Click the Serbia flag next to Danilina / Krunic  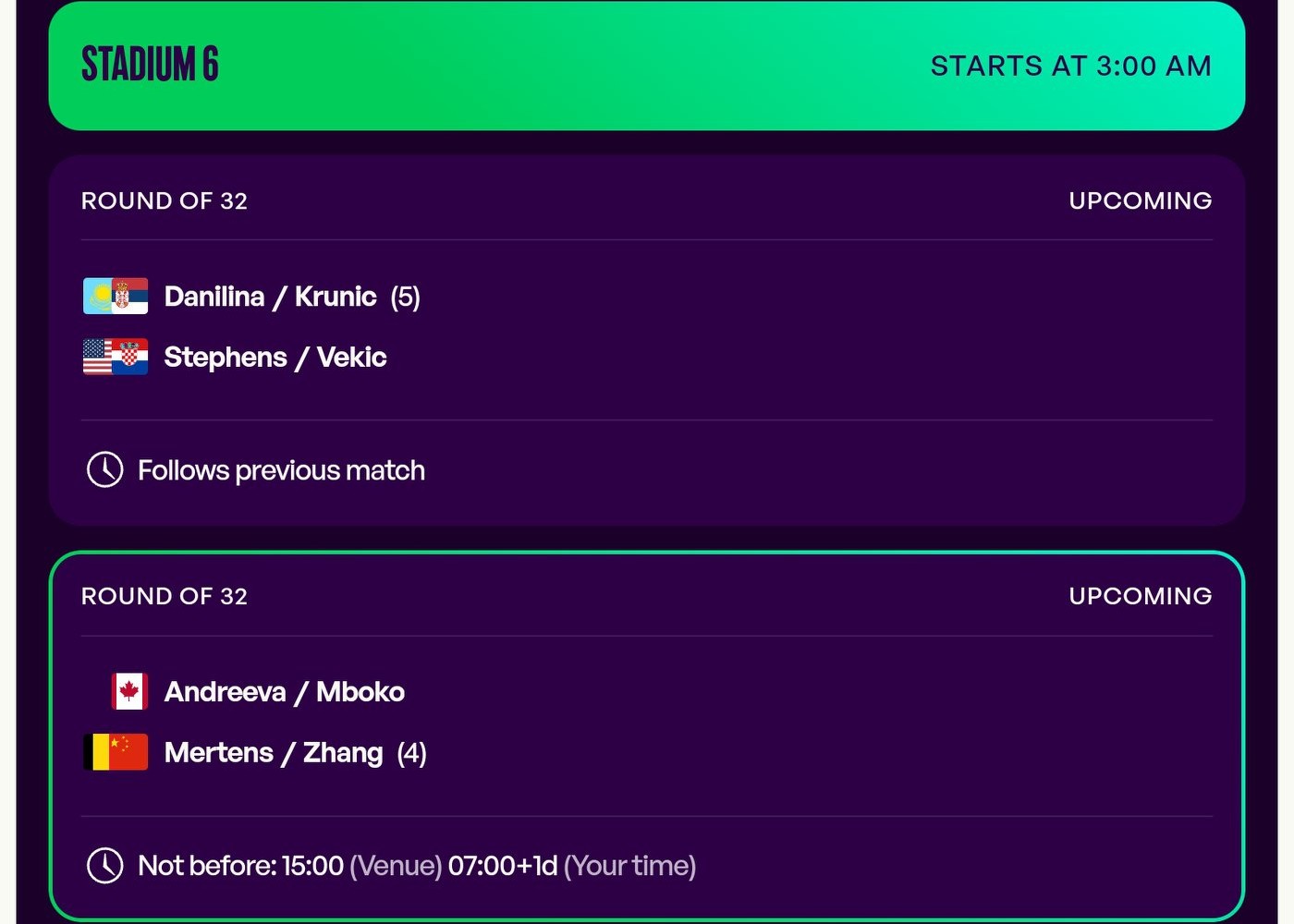coord(130,297)
